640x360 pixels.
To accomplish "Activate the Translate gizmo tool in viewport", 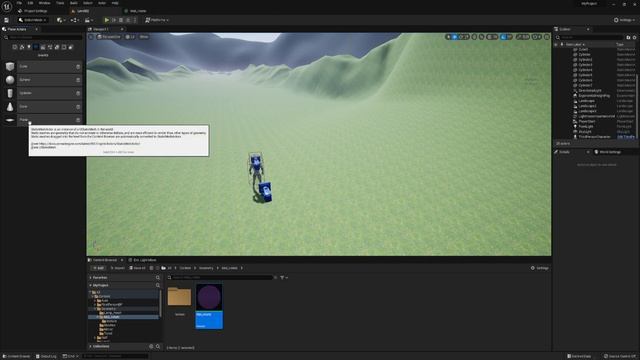I will [x=455, y=37].
